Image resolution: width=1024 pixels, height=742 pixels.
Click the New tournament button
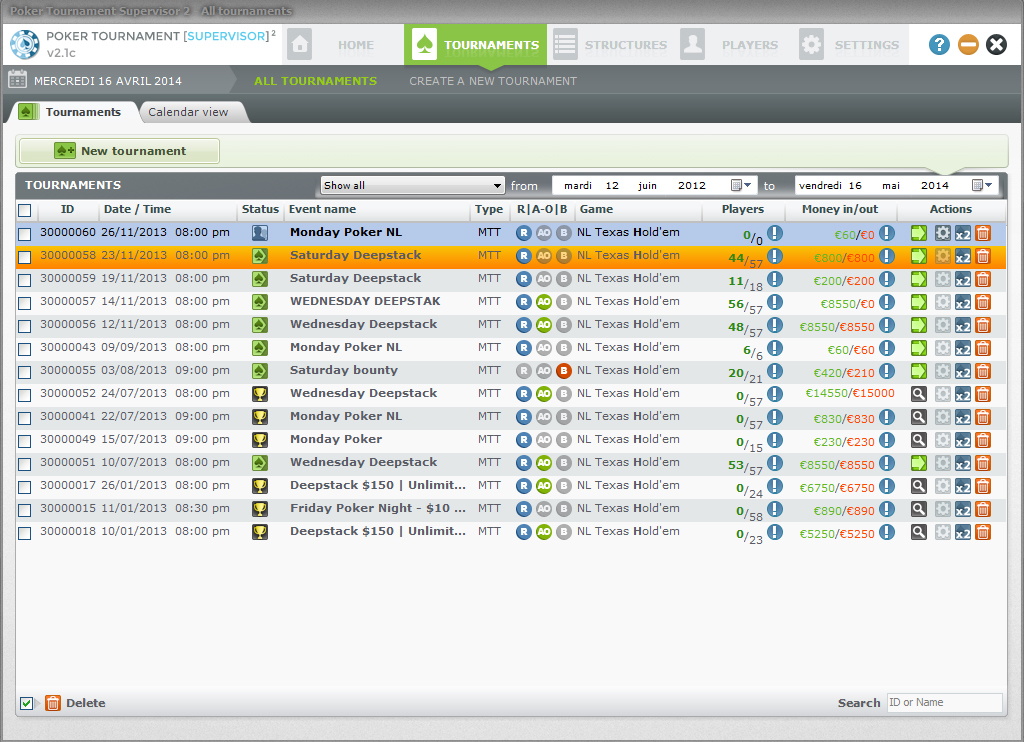point(119,151)
